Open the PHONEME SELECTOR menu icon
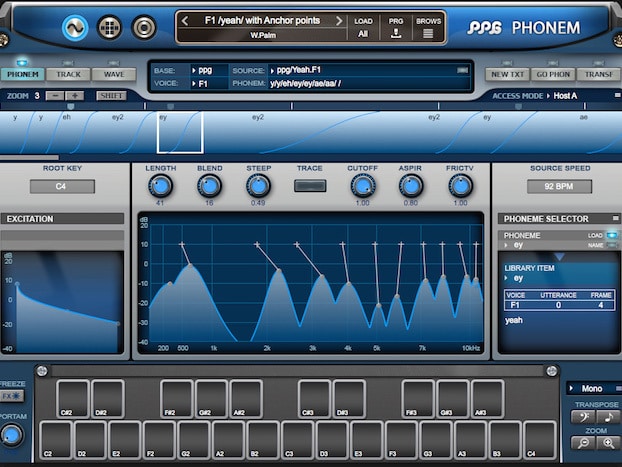The width and height of the screenshot is (622, 467). click(616, 218)
